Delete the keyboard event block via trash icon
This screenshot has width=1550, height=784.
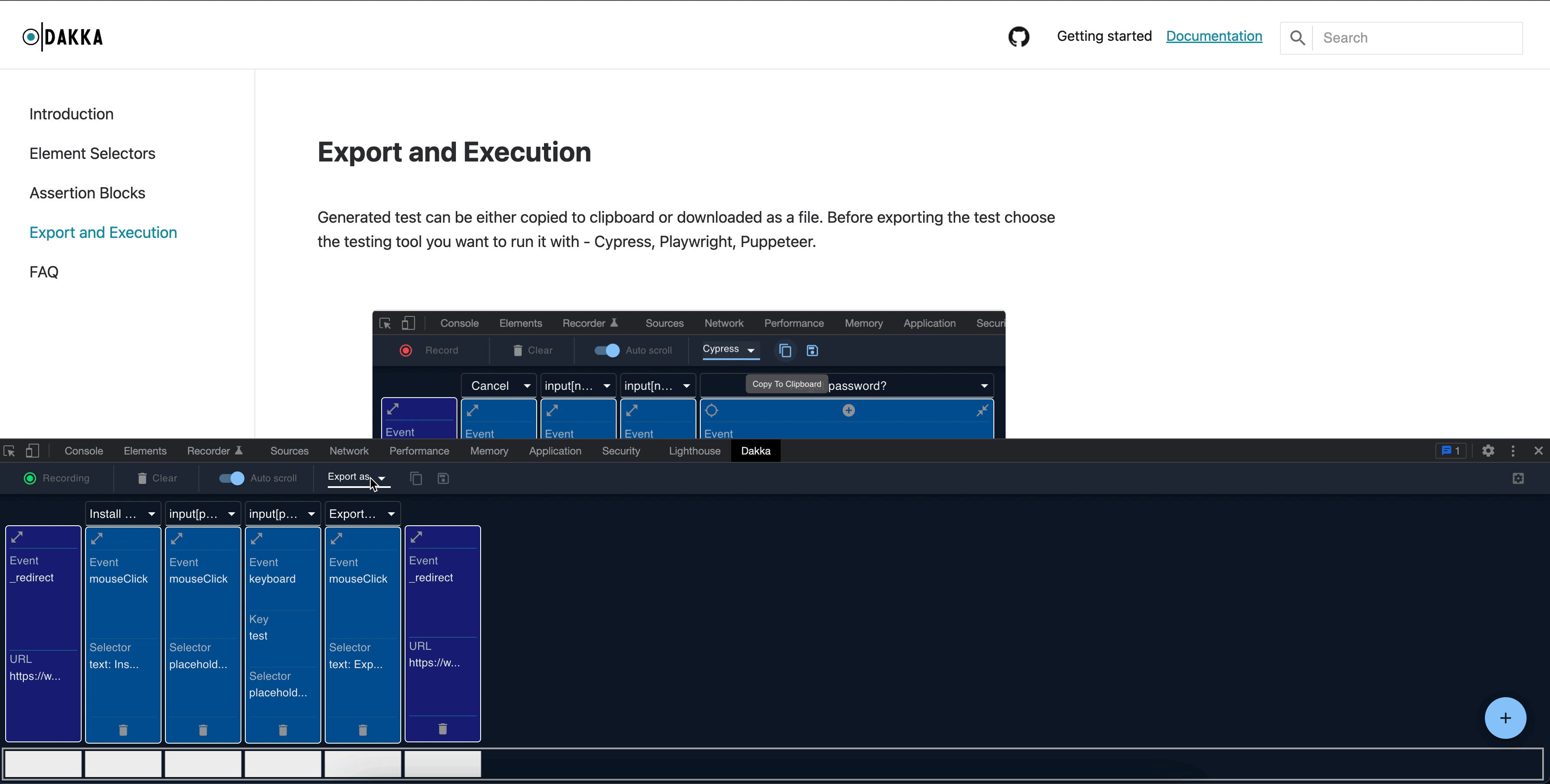(x=283, y=730)
